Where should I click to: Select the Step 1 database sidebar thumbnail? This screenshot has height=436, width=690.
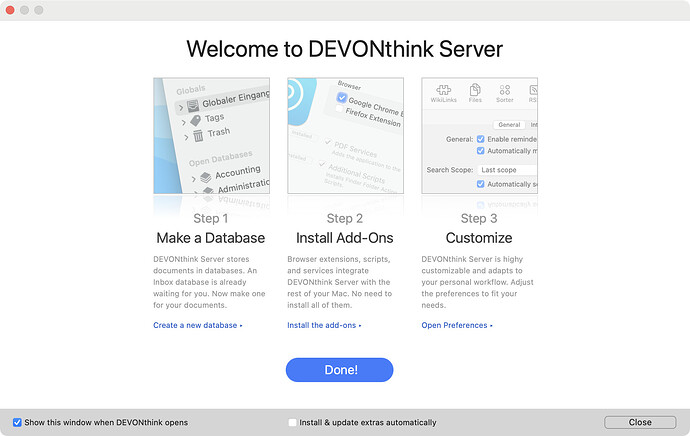click(x=212, y=136)
